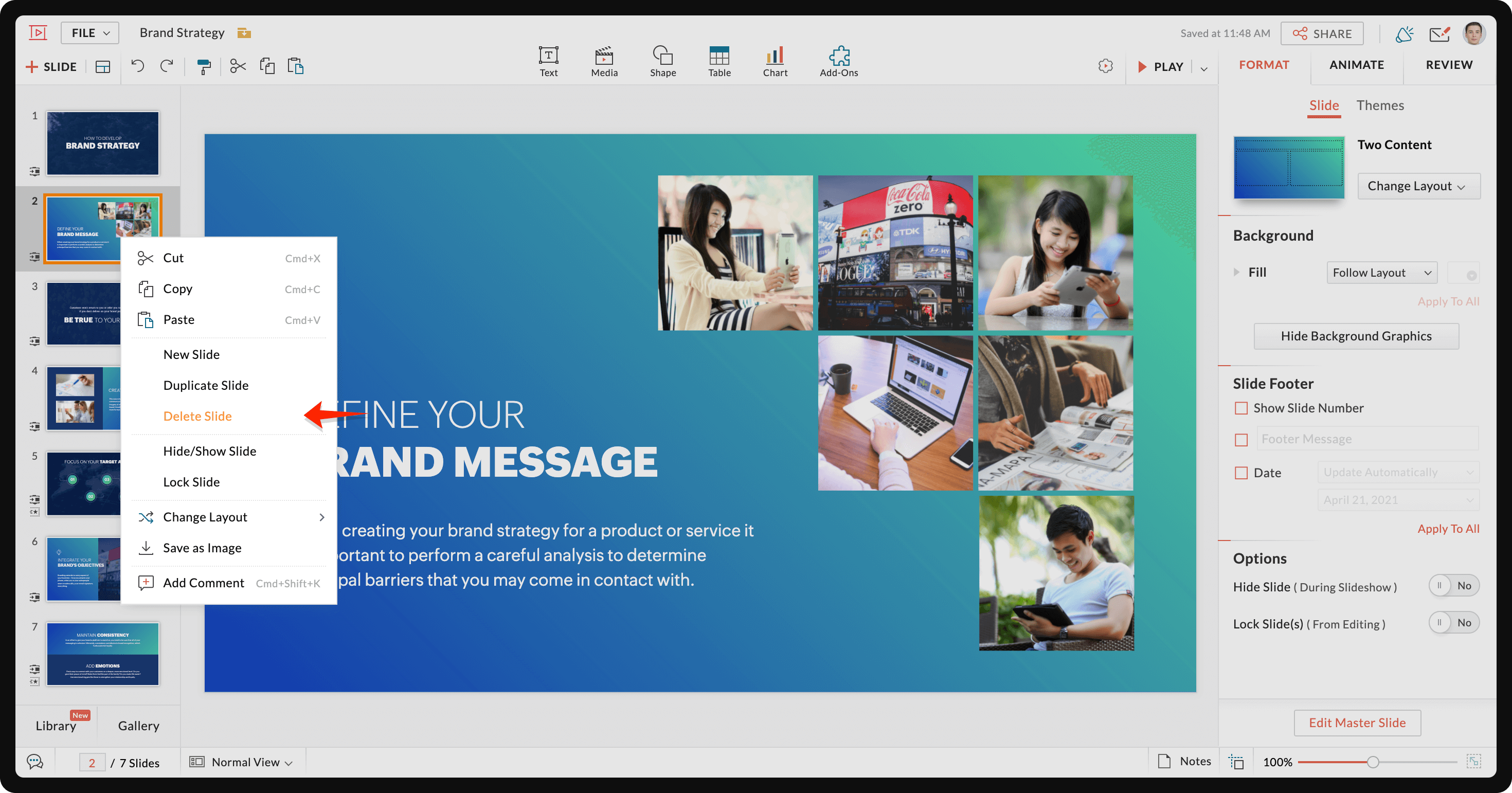The height and width of the screenshot is (793, 1512).
Task: Enable the Show Slide Number checkbox
Action: 1241,408
